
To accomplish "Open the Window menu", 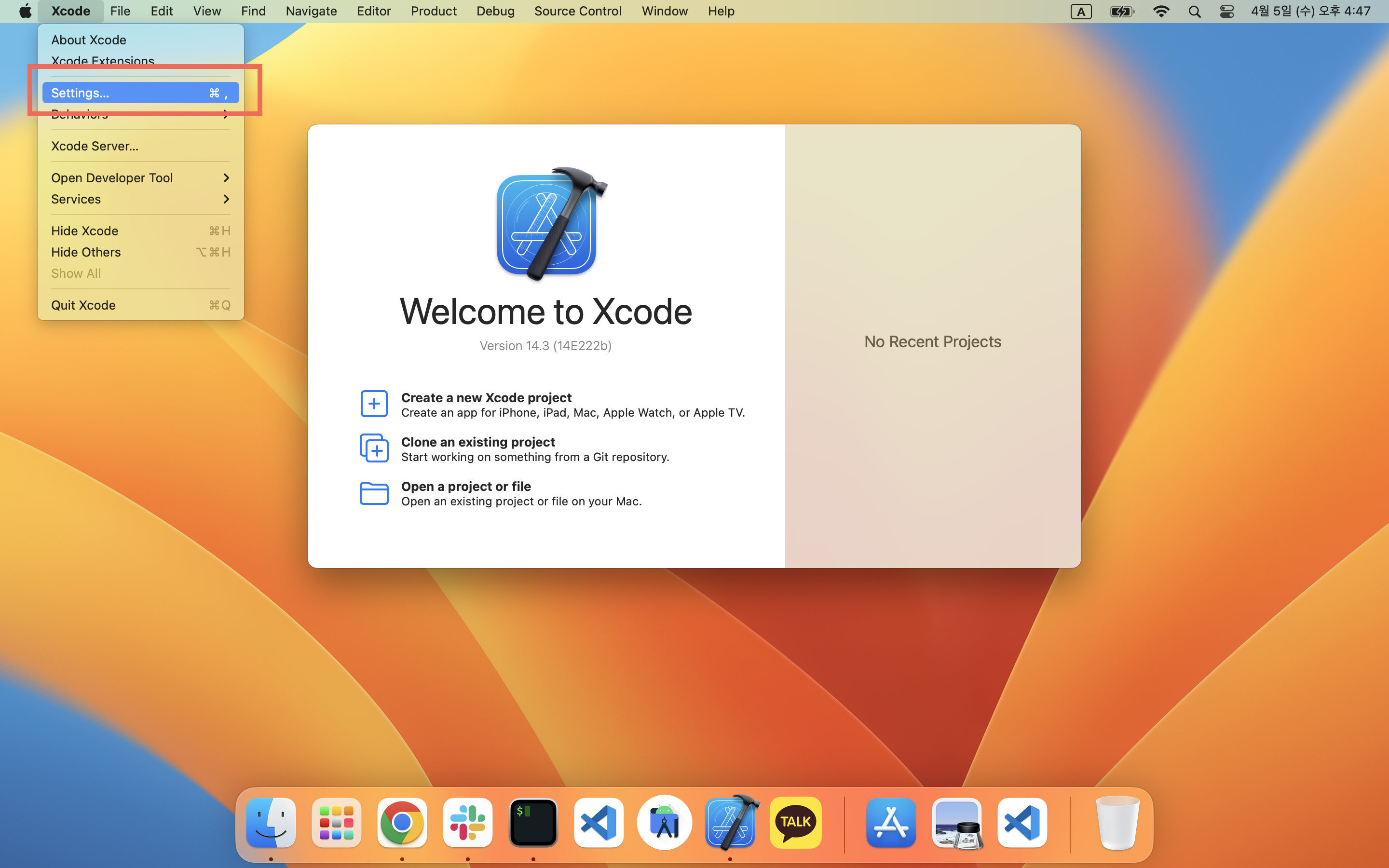I will coord(665,11).
